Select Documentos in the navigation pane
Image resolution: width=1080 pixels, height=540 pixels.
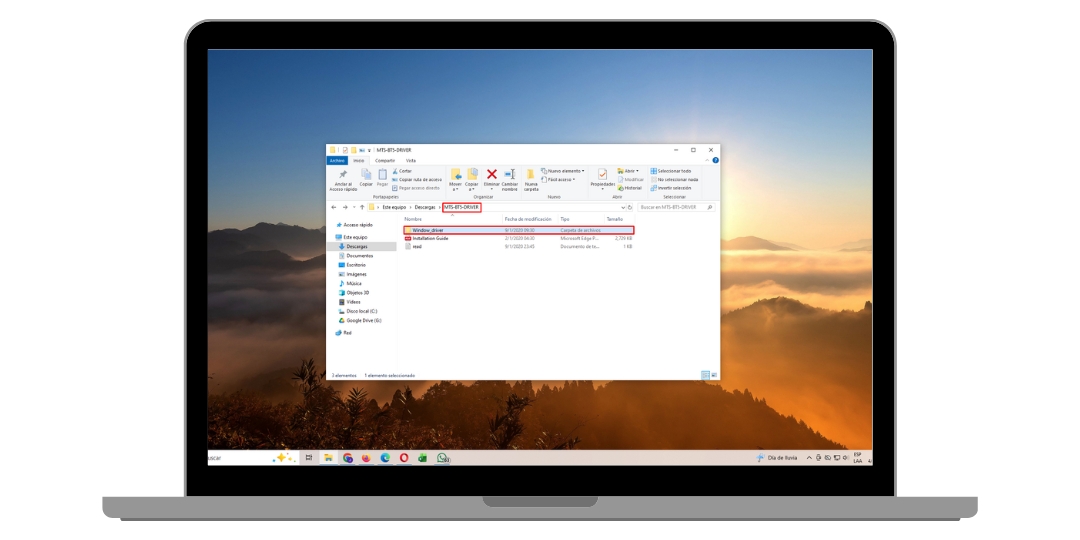[x=359, y=255]
